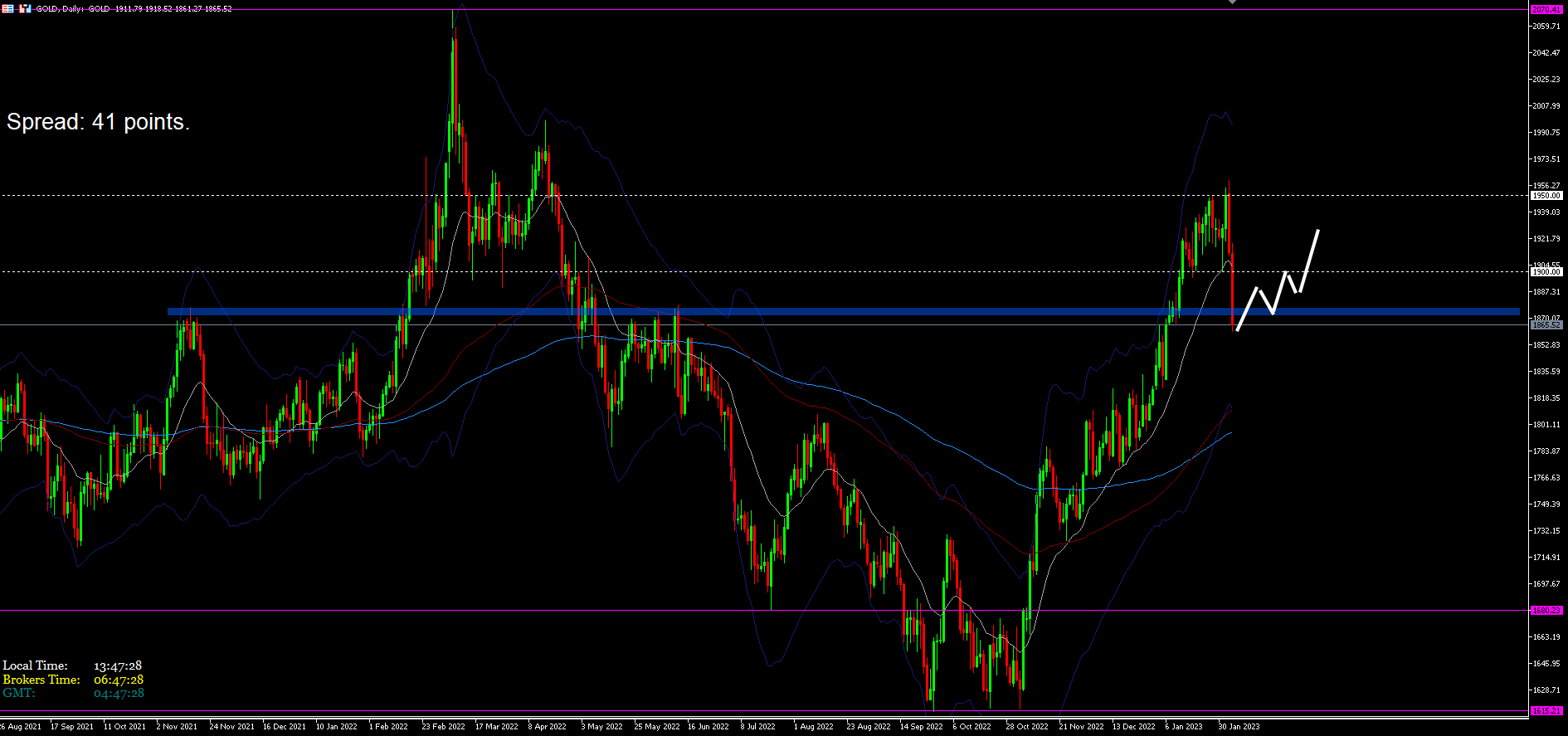Click 1663.19 on the price scale
The height and width of the screenshot is (736, 1568).
[x=1546, y=637]
